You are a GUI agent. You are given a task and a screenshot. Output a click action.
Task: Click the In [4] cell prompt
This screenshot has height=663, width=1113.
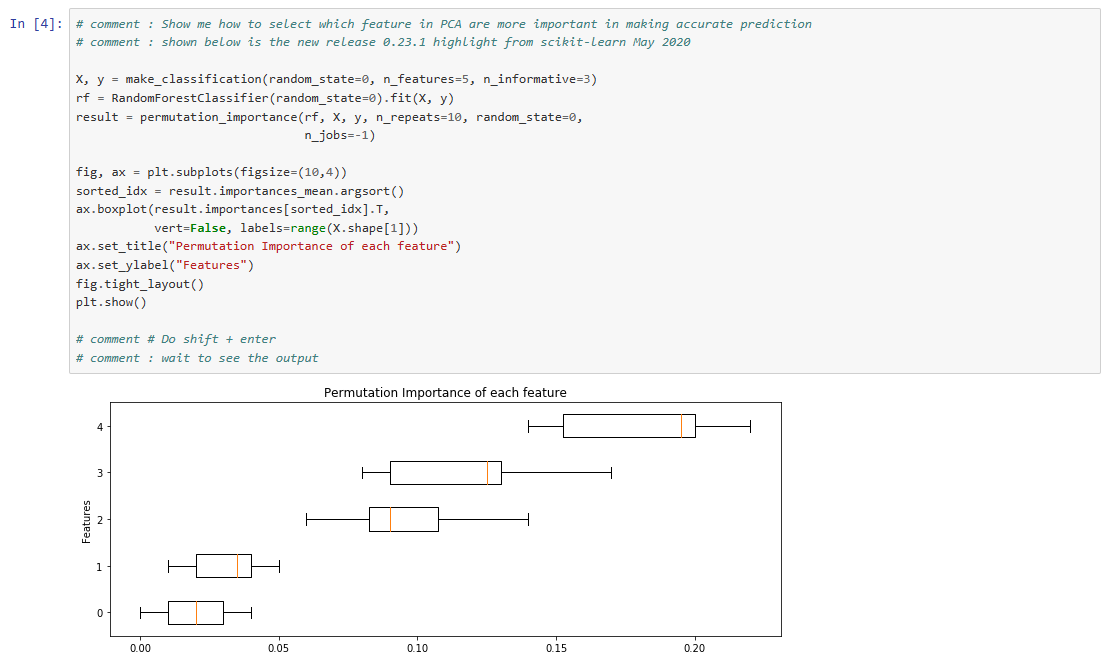click(x=36, y=24)
